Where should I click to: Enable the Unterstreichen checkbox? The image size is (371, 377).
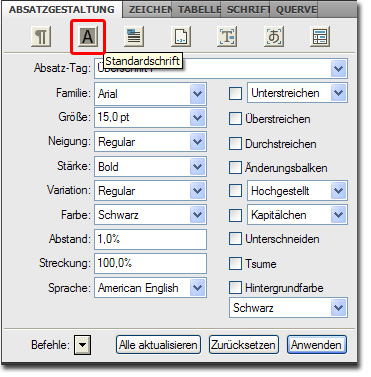point(235,94)
